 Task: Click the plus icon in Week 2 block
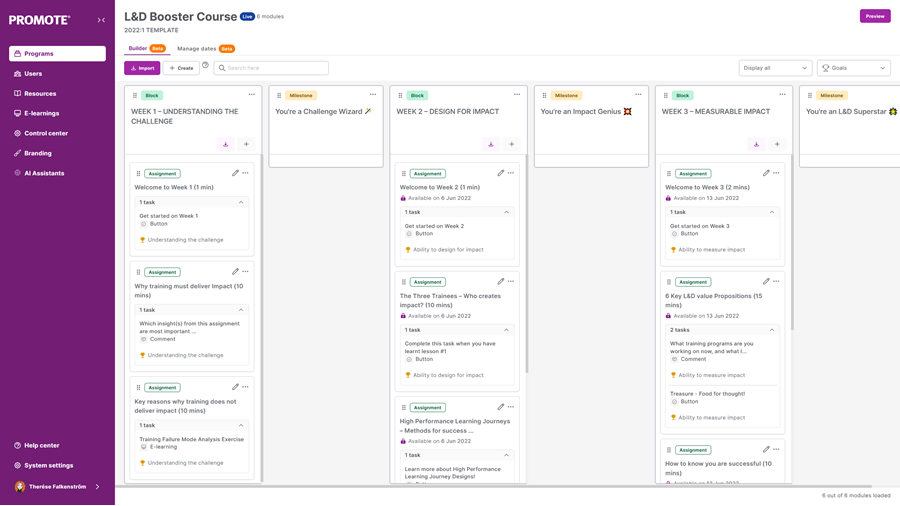coord(511,144)
